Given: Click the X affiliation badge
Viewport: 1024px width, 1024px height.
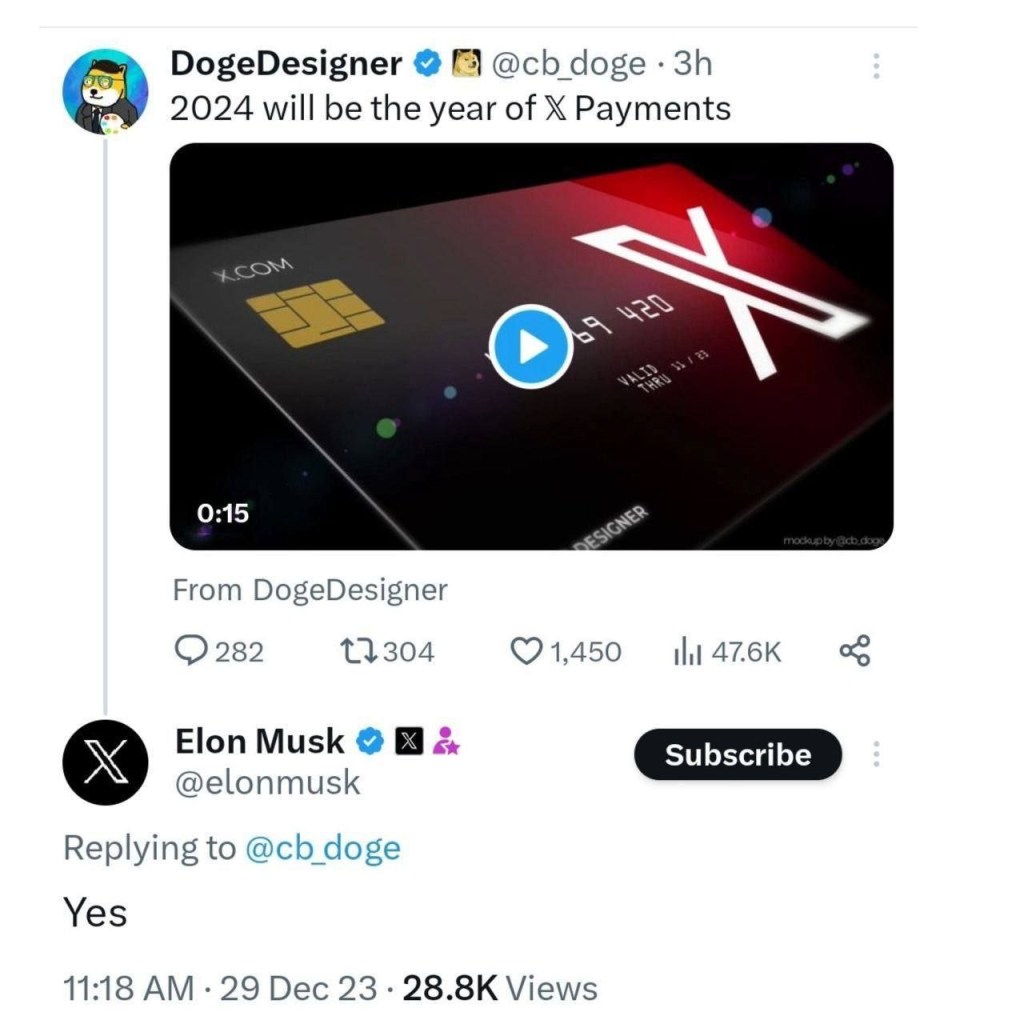Looking at the screenshot, I should (x=408, y=741).
